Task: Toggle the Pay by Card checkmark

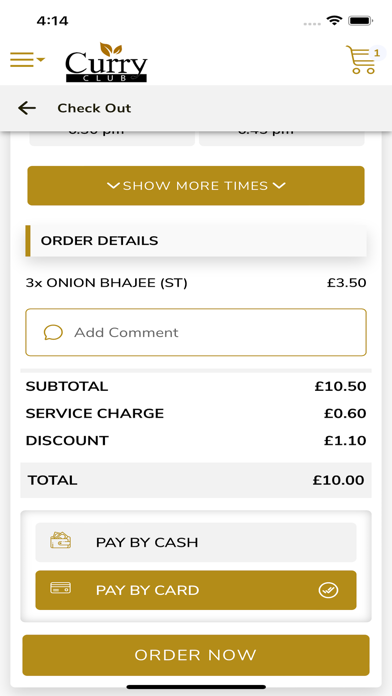Action: (328, 590)
